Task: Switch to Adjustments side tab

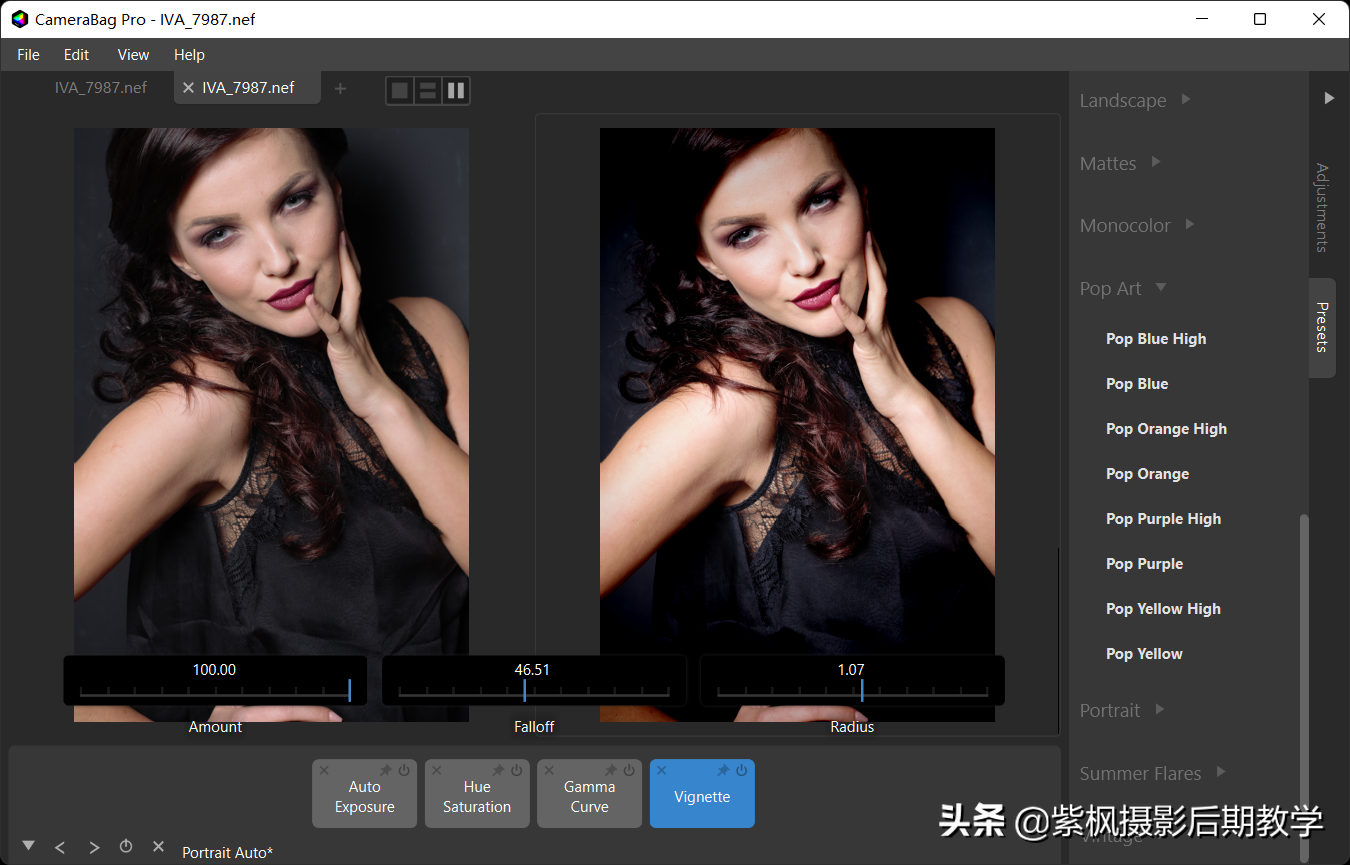Action: [1322, 208]
